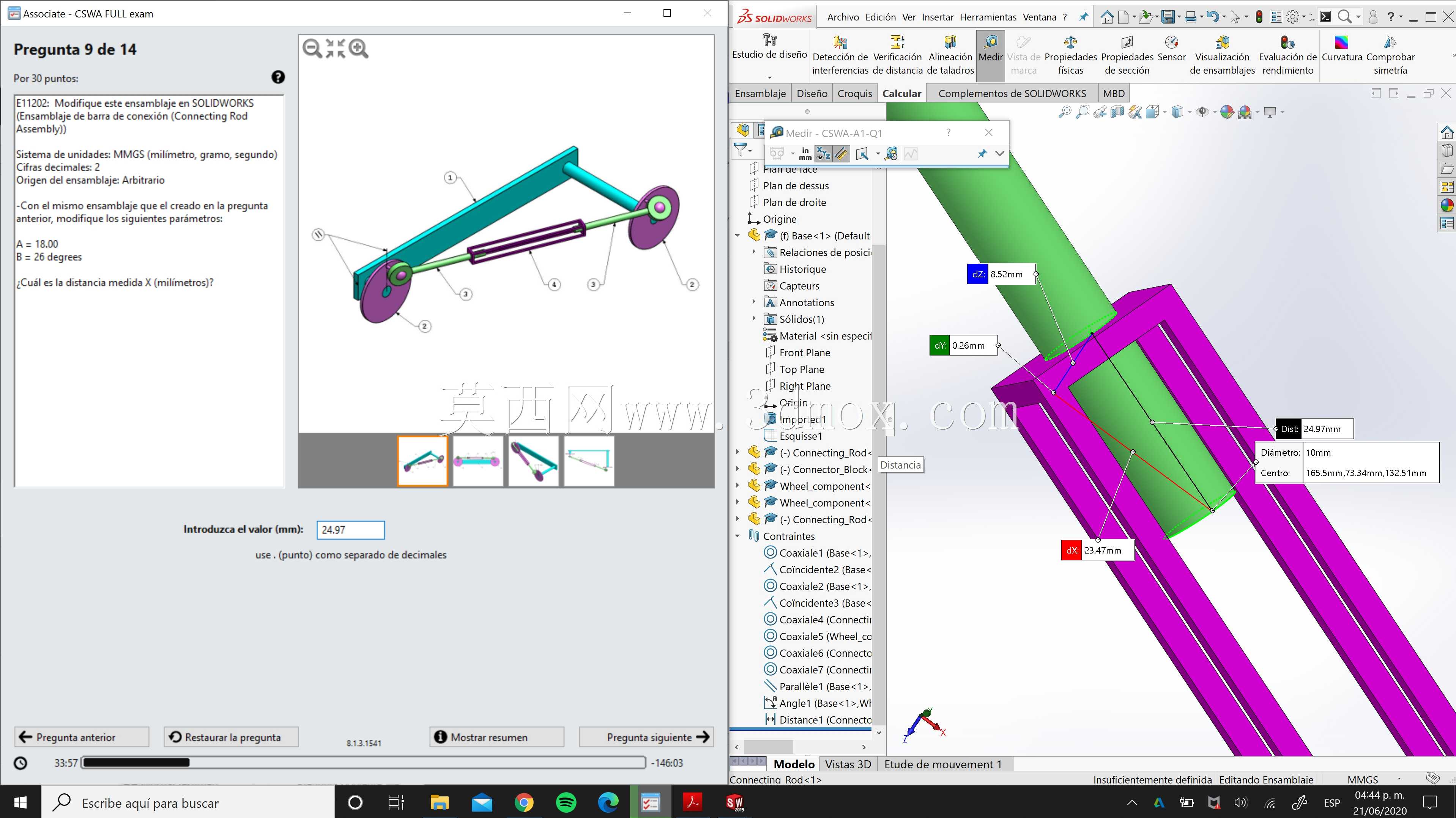This screenshot has height=818, width=1456.
Task: Open Estudio de diseño dropdown arrow
Action: [x=769, y=77]
